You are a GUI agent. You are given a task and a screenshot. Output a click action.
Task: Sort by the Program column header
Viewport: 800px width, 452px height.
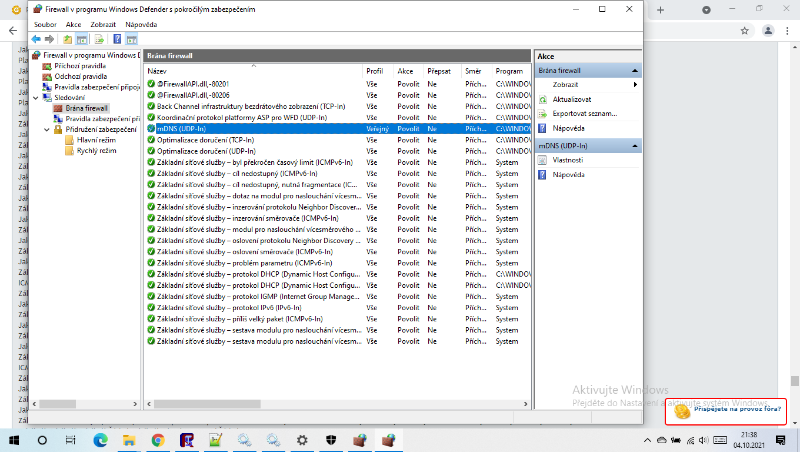coord(511,71)
